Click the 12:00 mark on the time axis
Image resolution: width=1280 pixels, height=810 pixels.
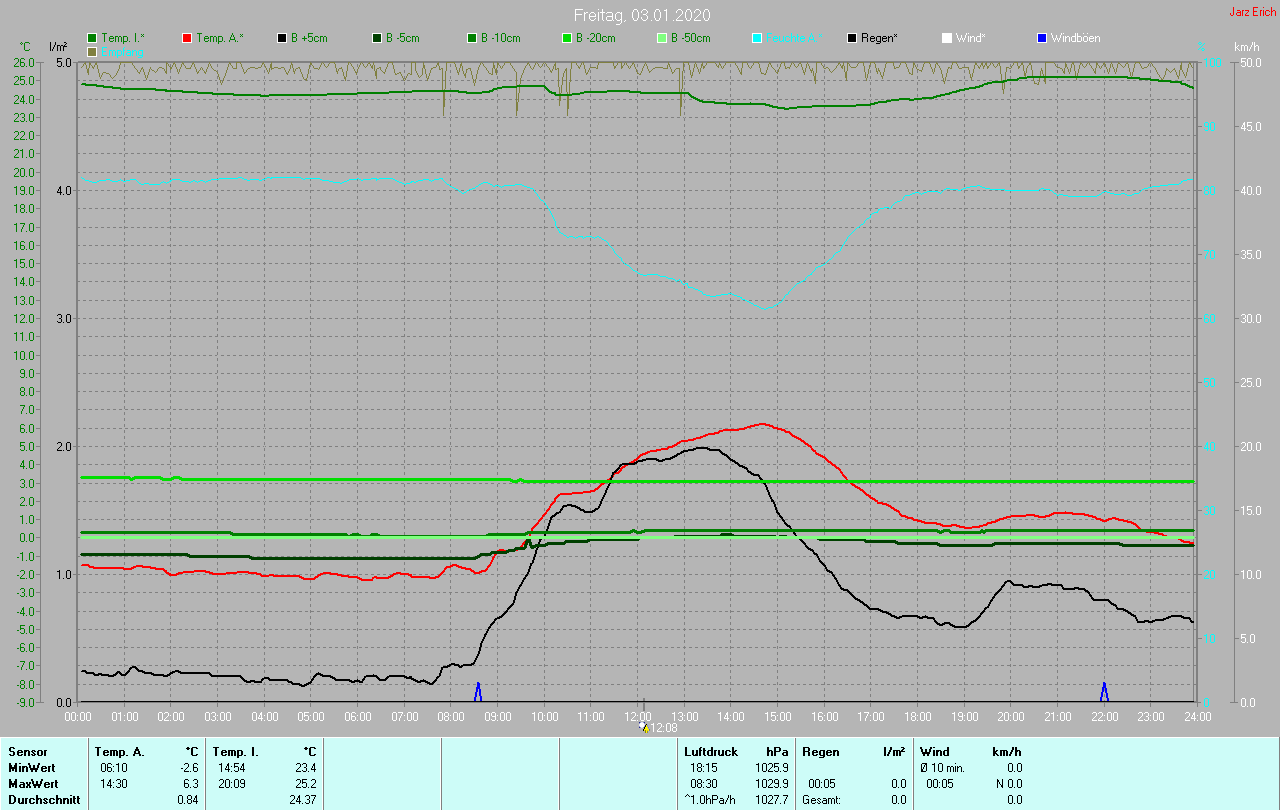pos(638,716)
